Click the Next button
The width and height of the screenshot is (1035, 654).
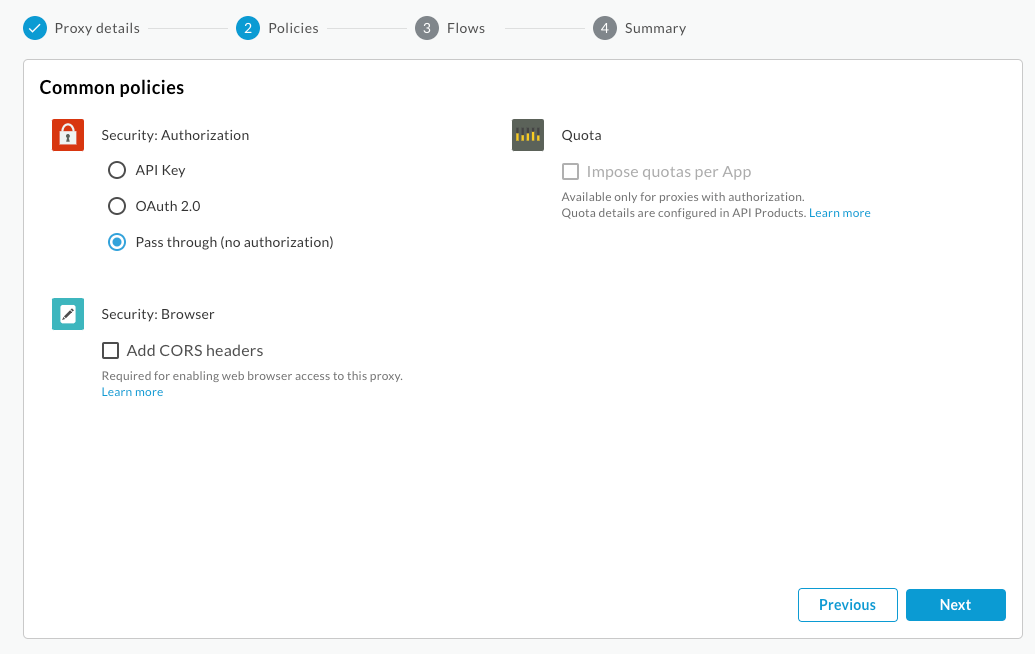955,605
